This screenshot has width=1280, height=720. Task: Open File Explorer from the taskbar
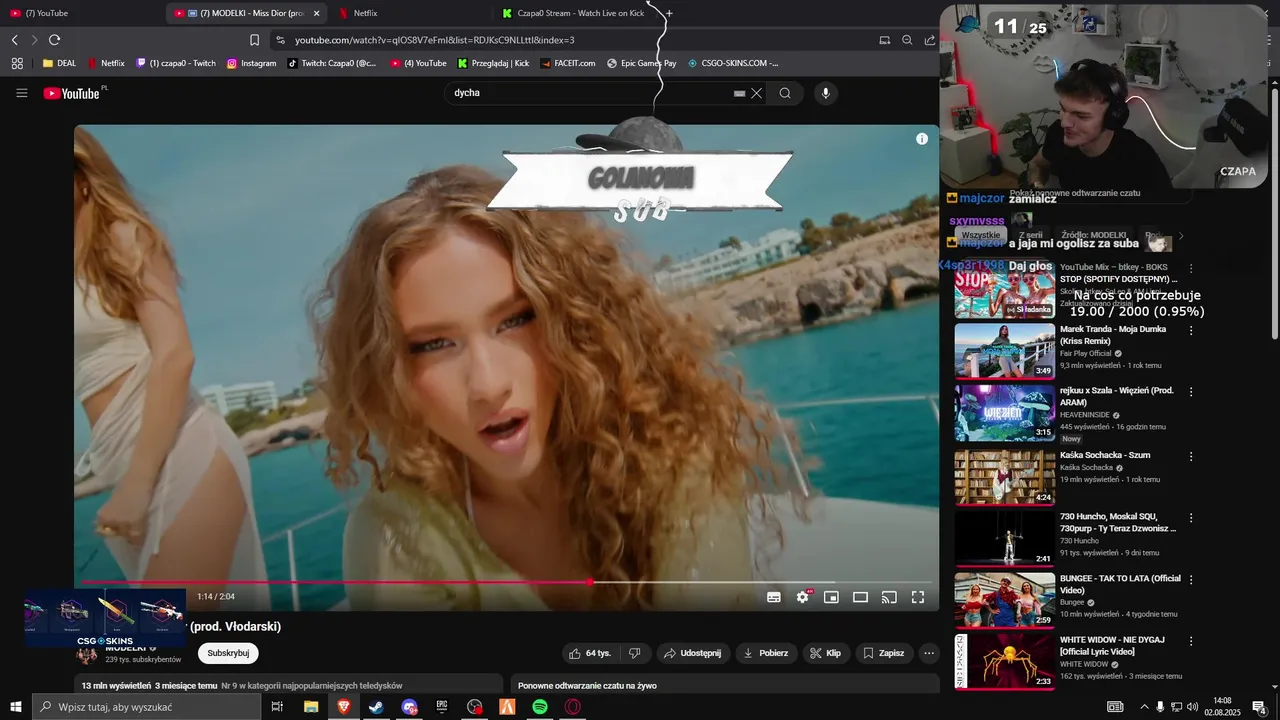click(x=311, y=707)
